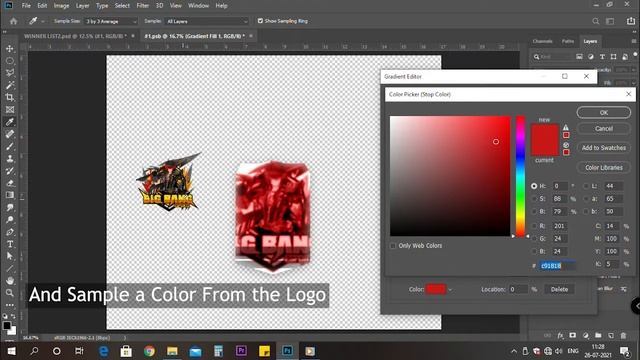This screenshot has width=640, height=360.
Task: Select the Healing Brush tool
Action: click(10, 134)
